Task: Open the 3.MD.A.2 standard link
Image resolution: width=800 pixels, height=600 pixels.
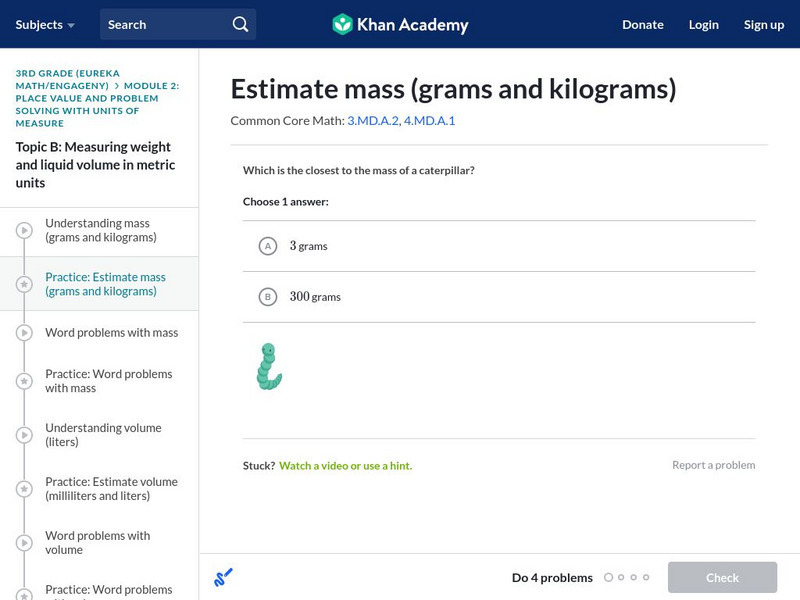Action: point(372,121)
